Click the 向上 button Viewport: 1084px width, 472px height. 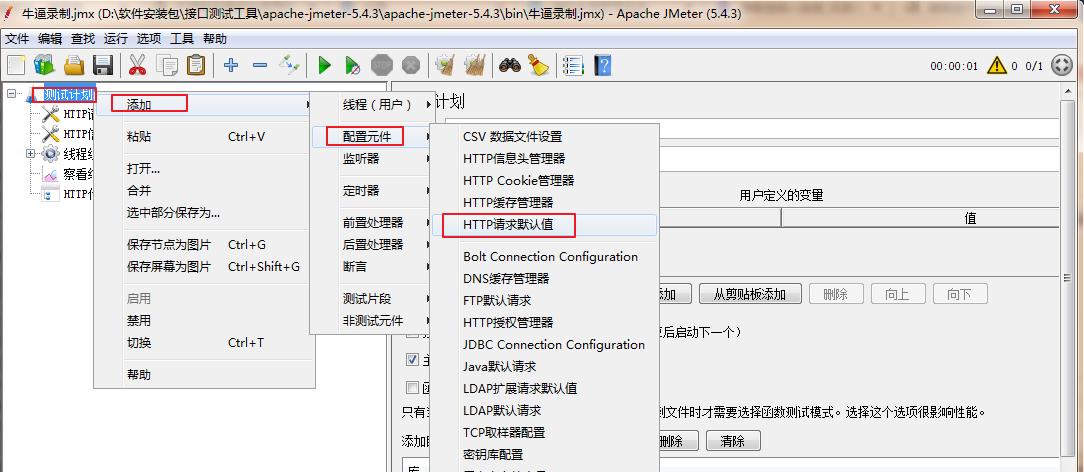click(897, 294)
